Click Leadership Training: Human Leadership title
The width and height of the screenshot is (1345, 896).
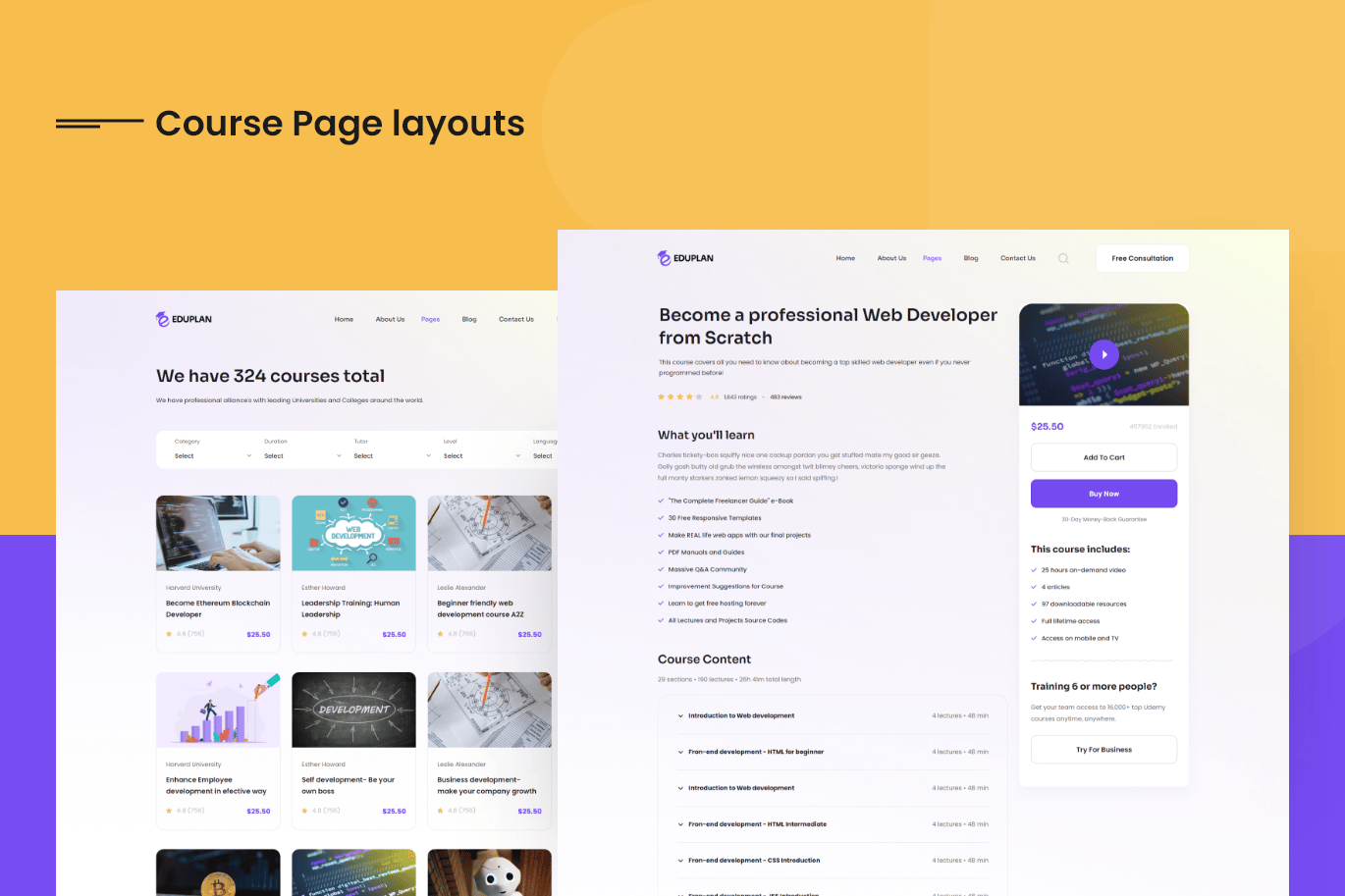[x=350, y=608]
